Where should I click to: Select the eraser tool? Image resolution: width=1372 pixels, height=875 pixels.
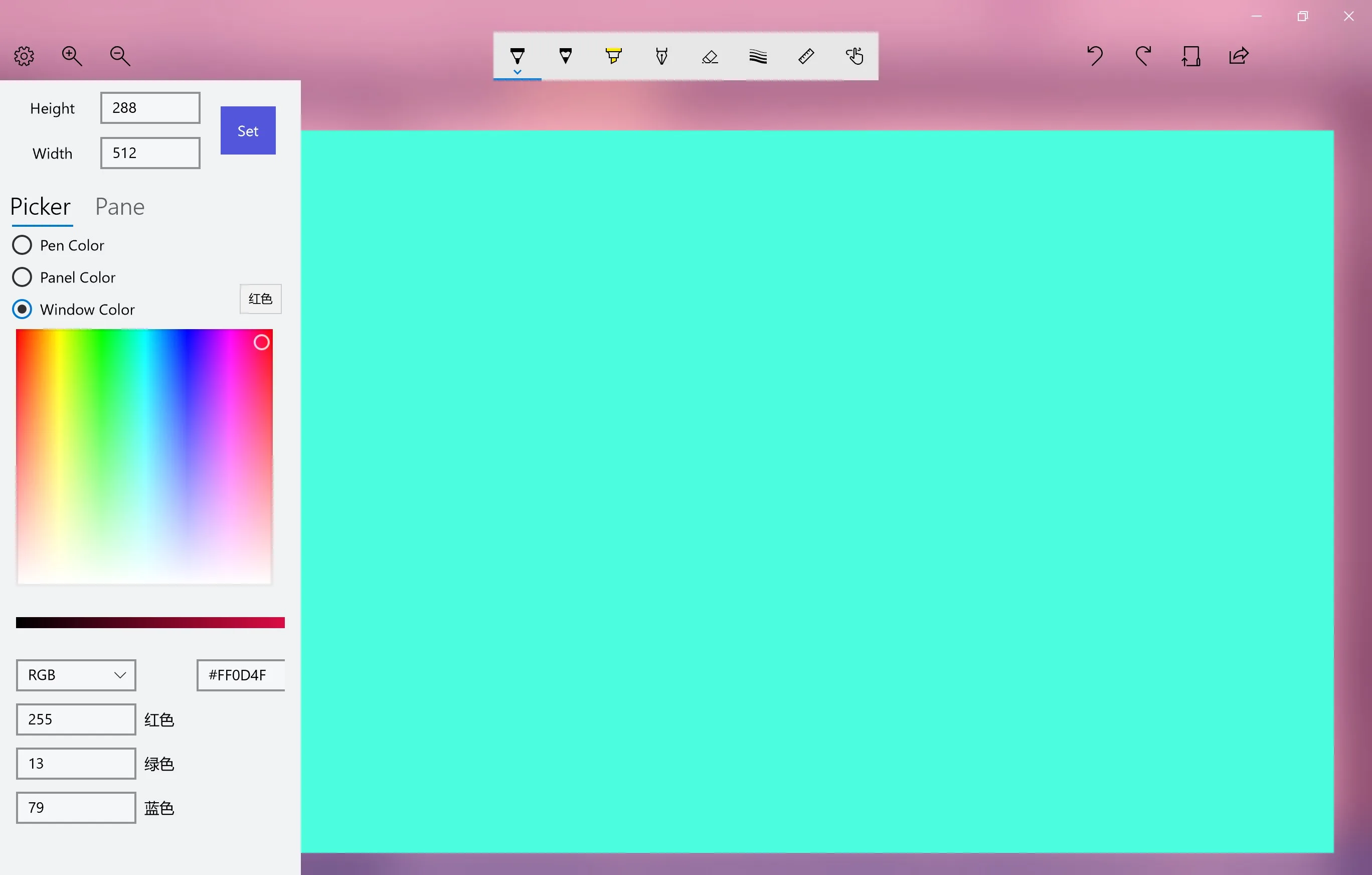710,56
